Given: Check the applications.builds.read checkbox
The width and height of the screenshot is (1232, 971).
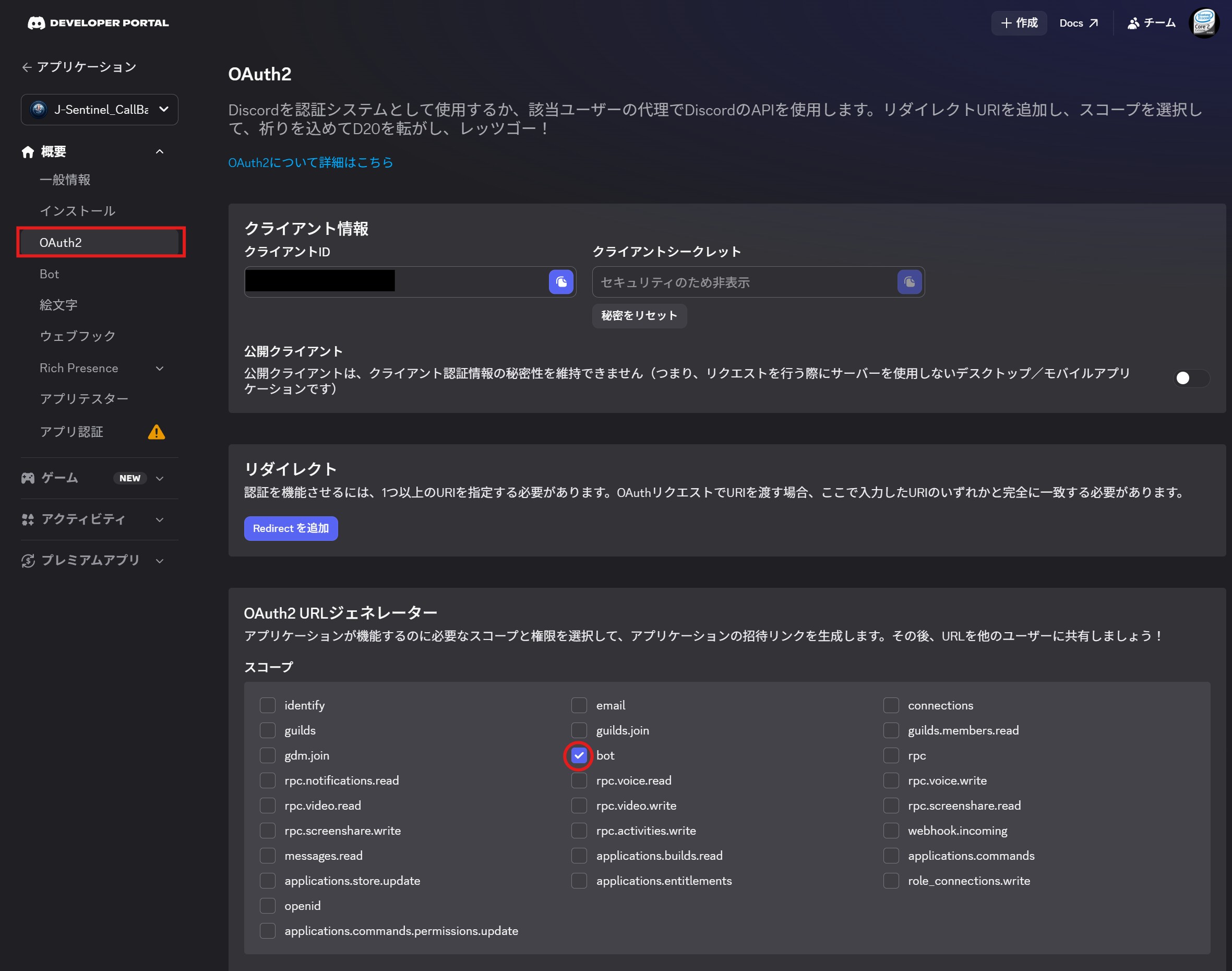Looking at the screenshot, I should (579, 856).
